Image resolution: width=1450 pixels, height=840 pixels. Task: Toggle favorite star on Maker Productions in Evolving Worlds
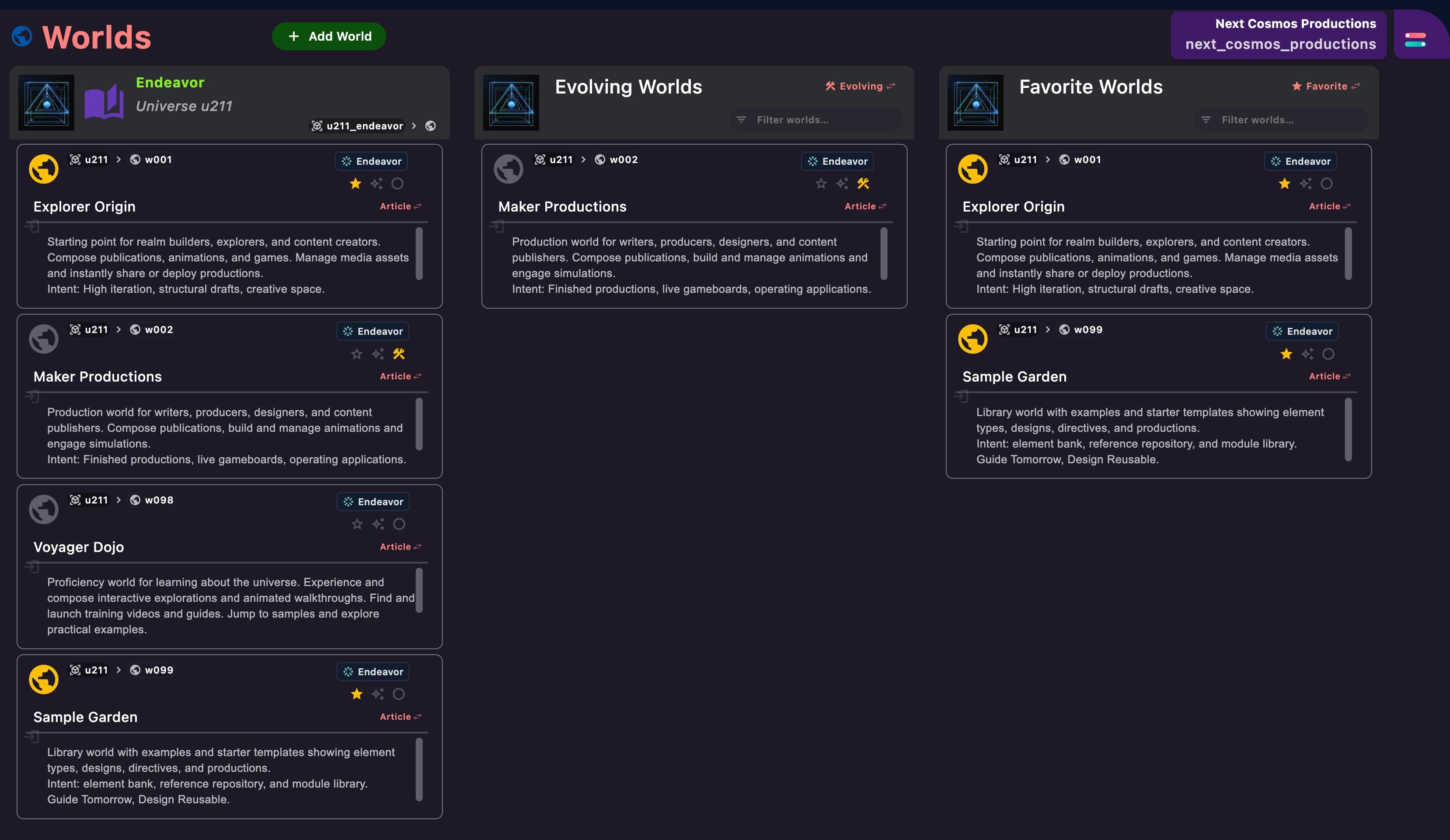coord(821,184)
